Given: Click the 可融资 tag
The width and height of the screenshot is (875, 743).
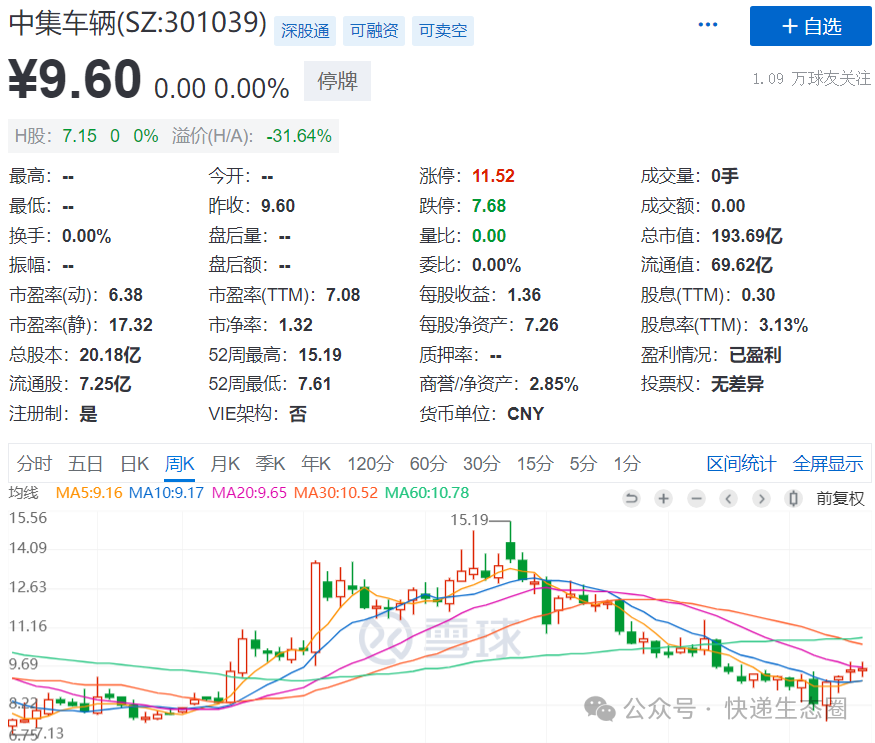Looking at the screenshot, I should coord(374,31).
